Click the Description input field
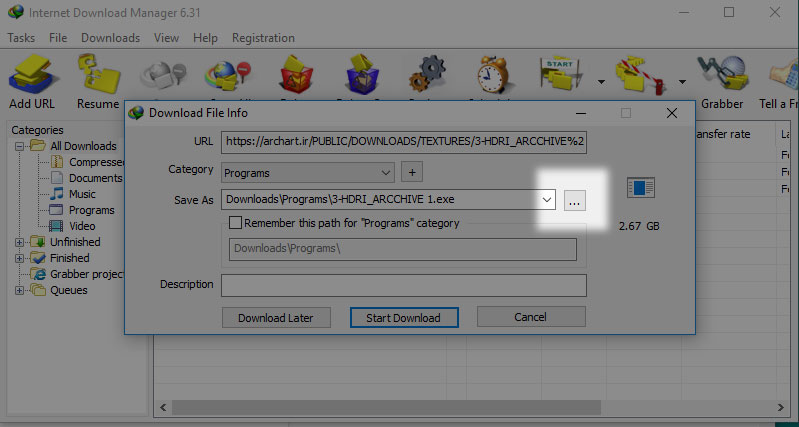The width and height of the screenshot is (799, 427). (404, 285)
